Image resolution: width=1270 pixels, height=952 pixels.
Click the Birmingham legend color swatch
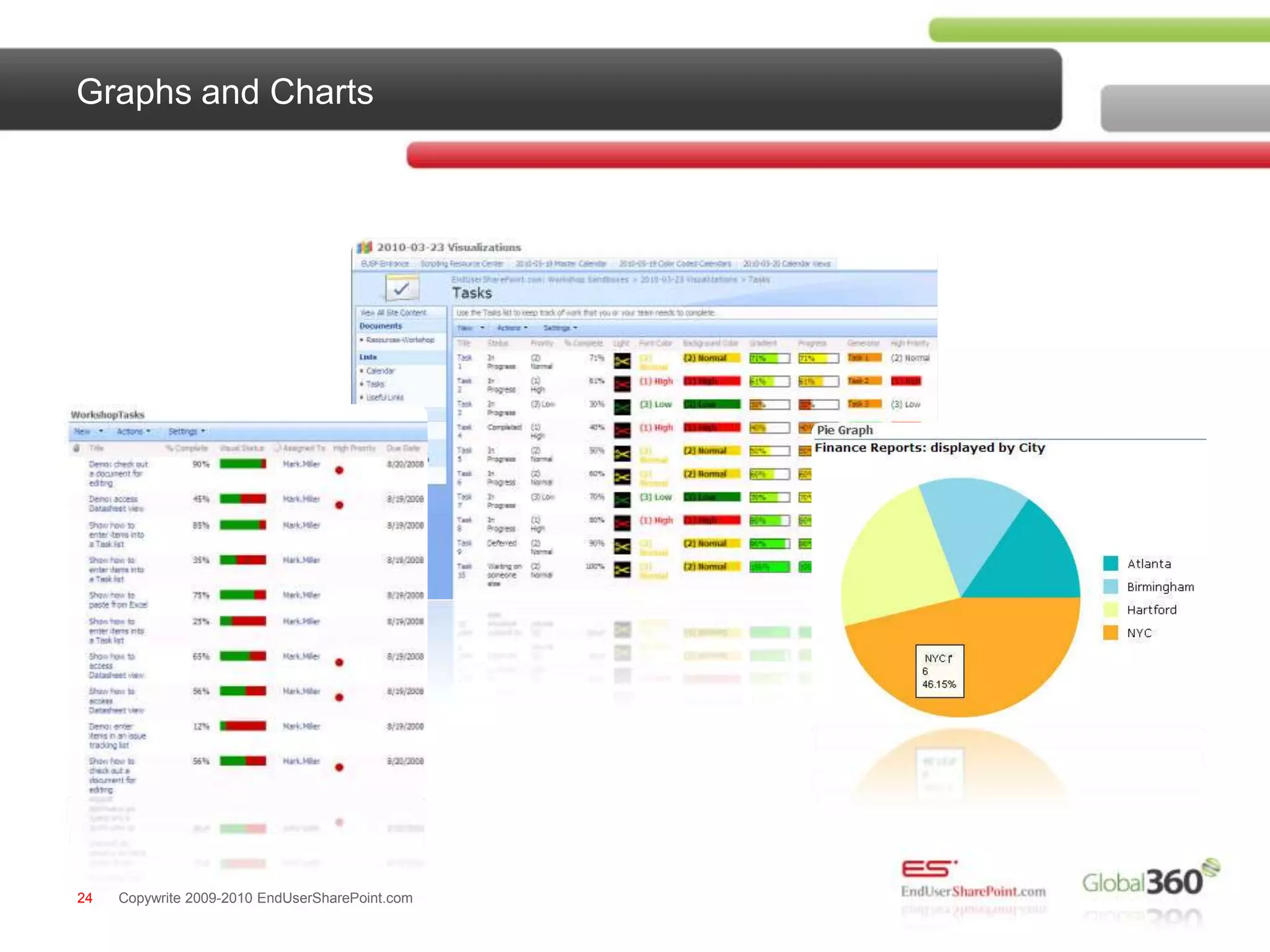pyautogui.click(x=1111, y=586)
